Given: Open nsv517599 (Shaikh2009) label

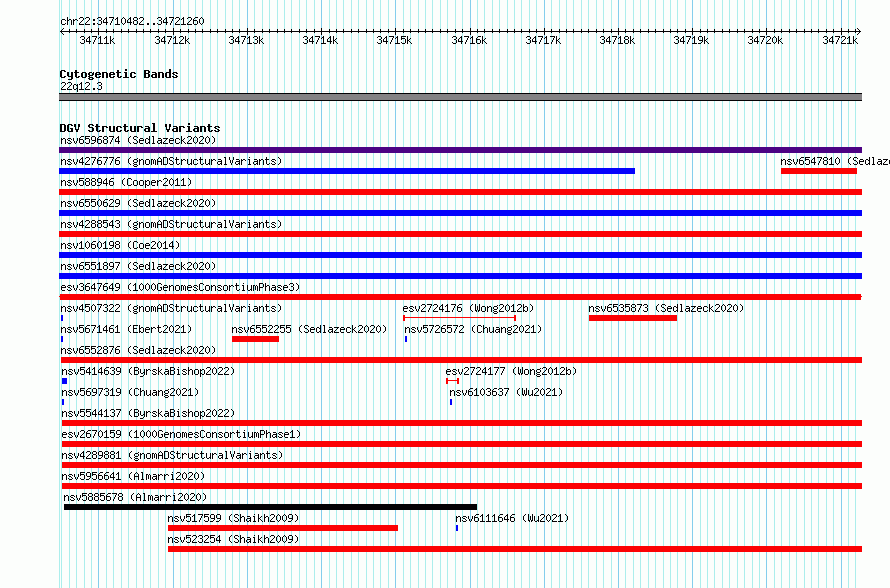Looking at the screenshot, I should 233,518.
